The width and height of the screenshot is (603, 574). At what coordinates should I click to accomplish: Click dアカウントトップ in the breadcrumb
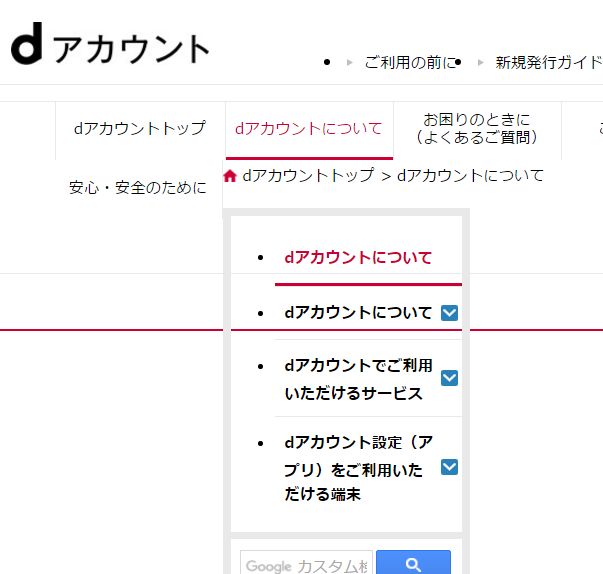click(308, 176)
